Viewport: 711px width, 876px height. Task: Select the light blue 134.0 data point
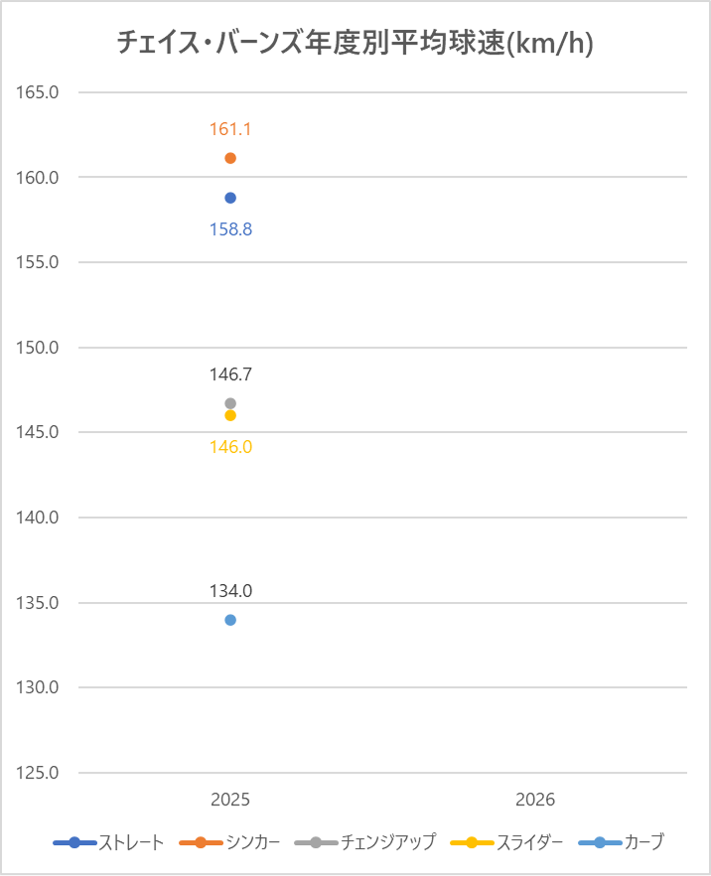230,620
